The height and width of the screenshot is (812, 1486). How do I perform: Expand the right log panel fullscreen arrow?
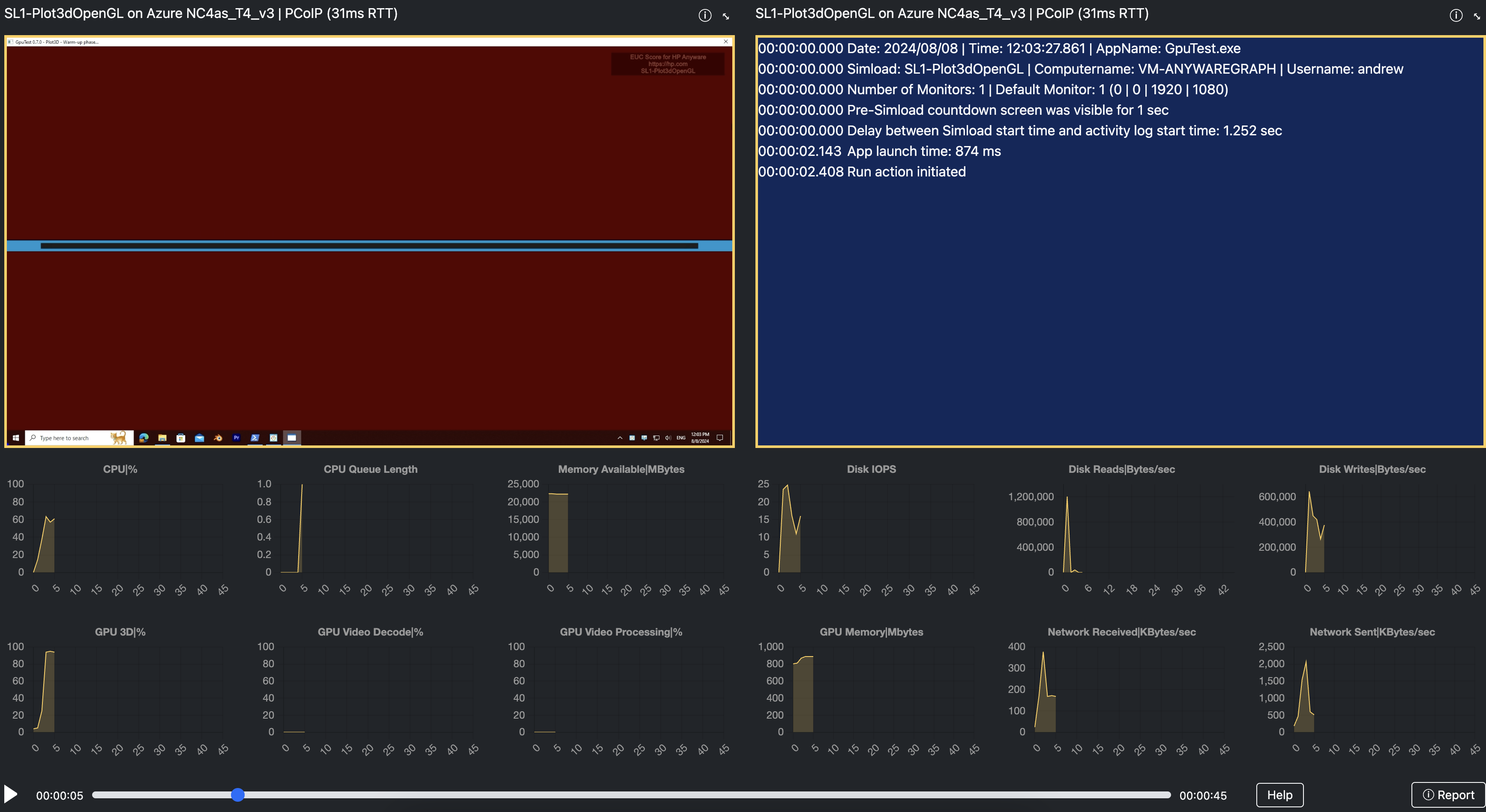tap(1477, 16)
